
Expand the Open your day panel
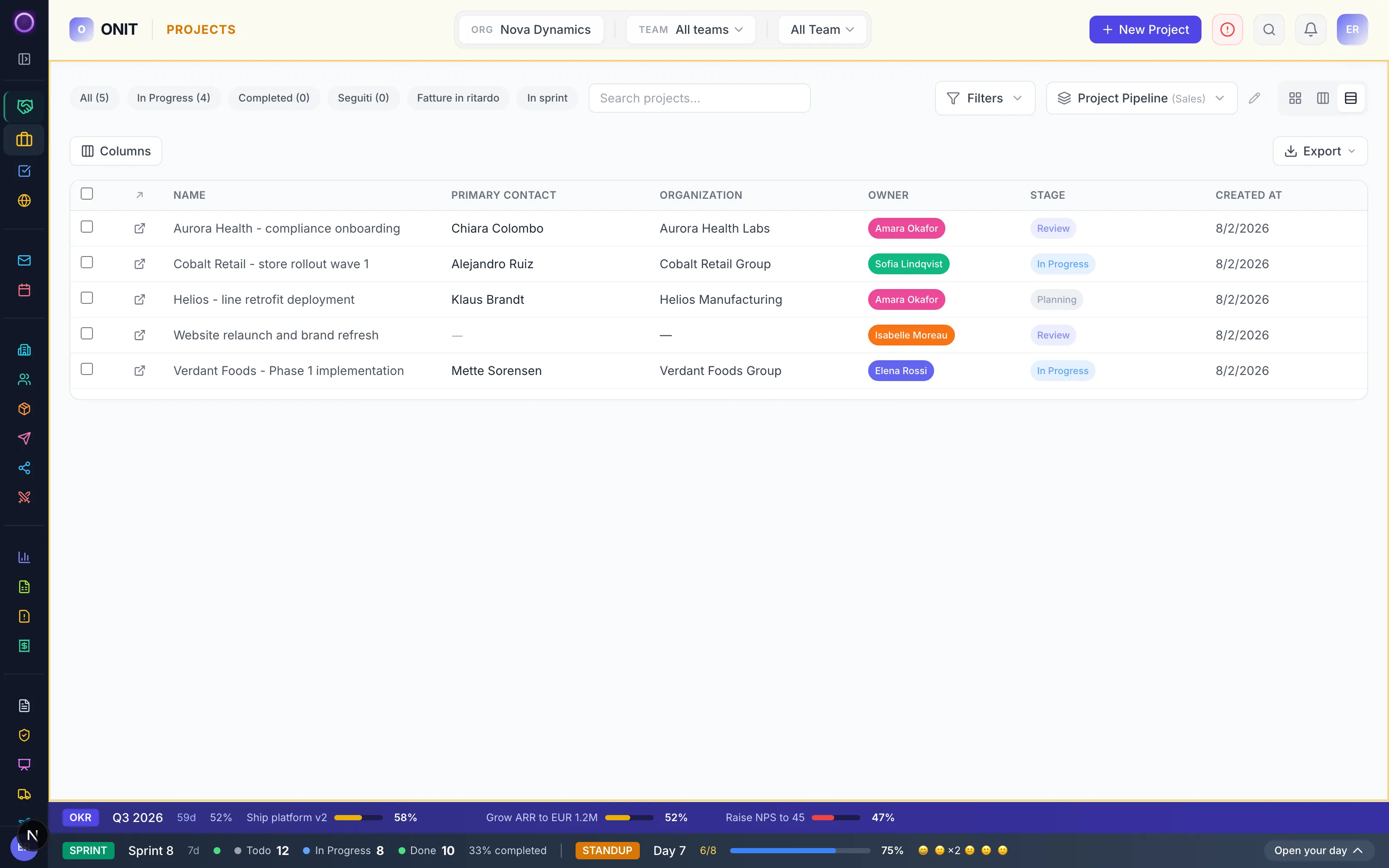(x=1318, y=850)
